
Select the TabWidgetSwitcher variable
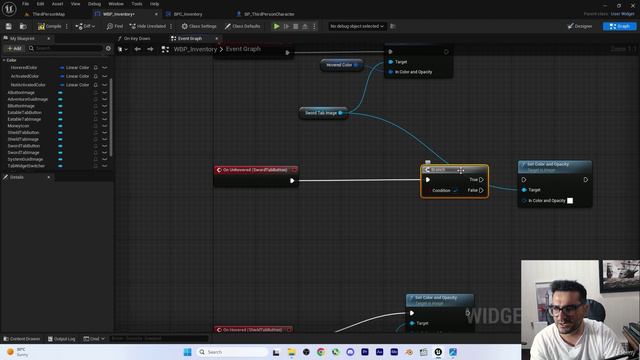26,166
